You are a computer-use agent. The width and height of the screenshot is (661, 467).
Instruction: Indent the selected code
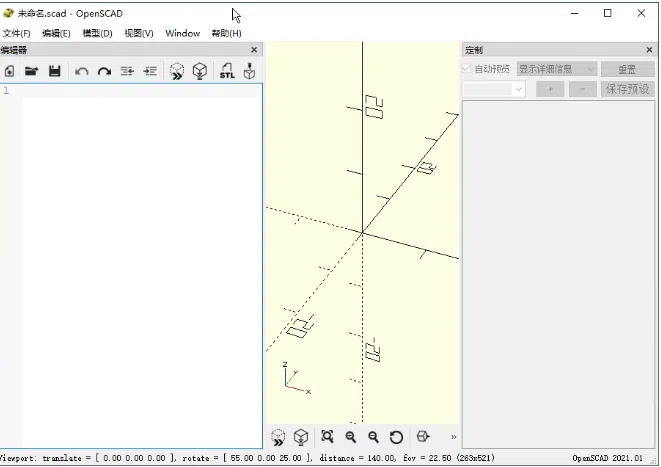click(x=150, y=71)
